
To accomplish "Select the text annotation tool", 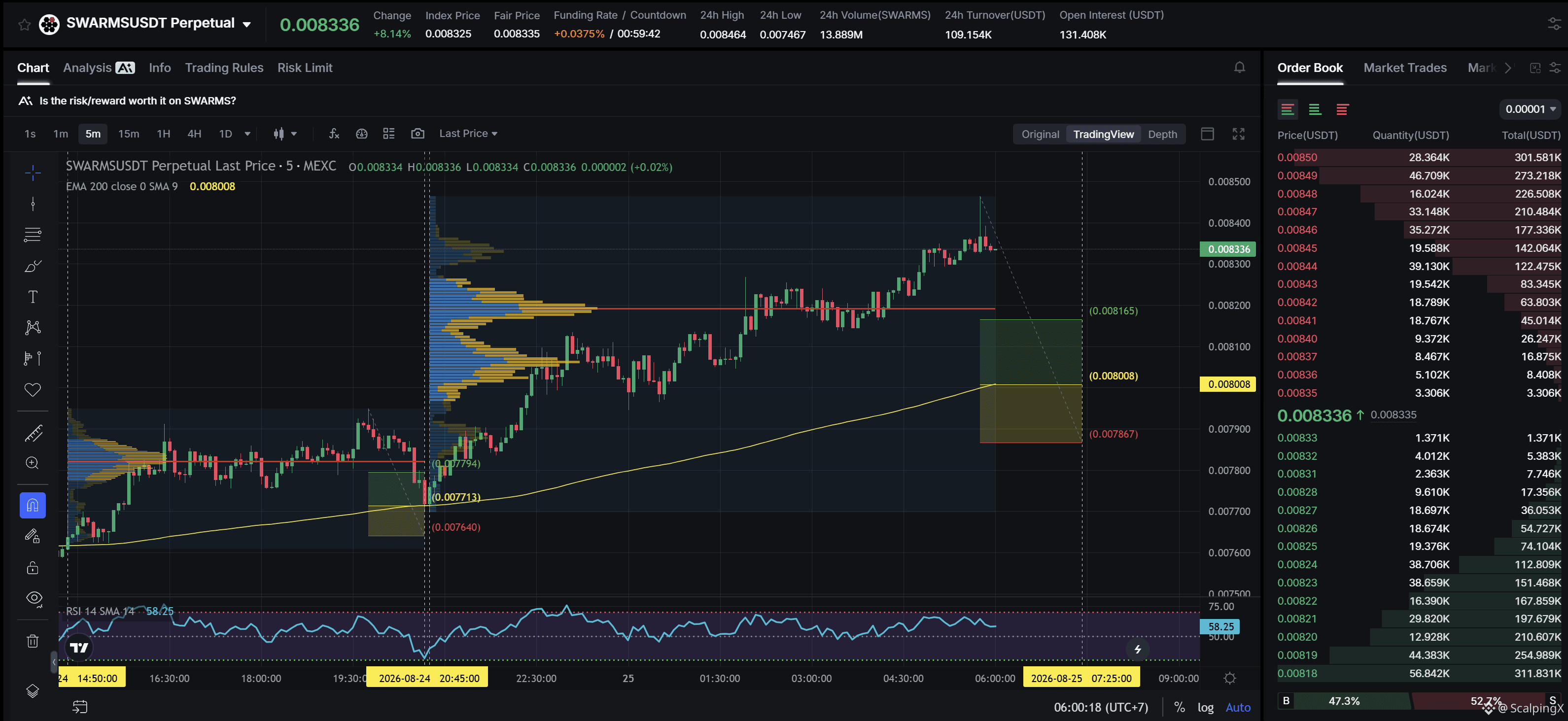I will click(33, 297).
